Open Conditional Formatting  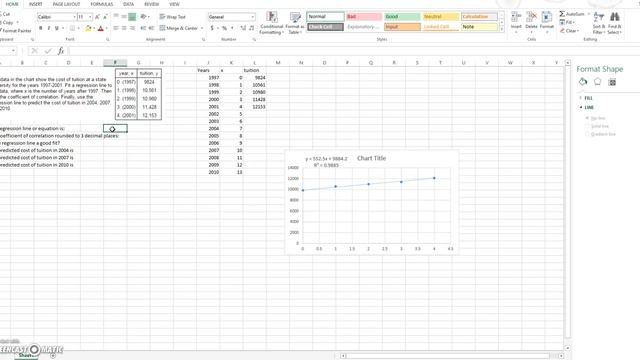[271, 23]
